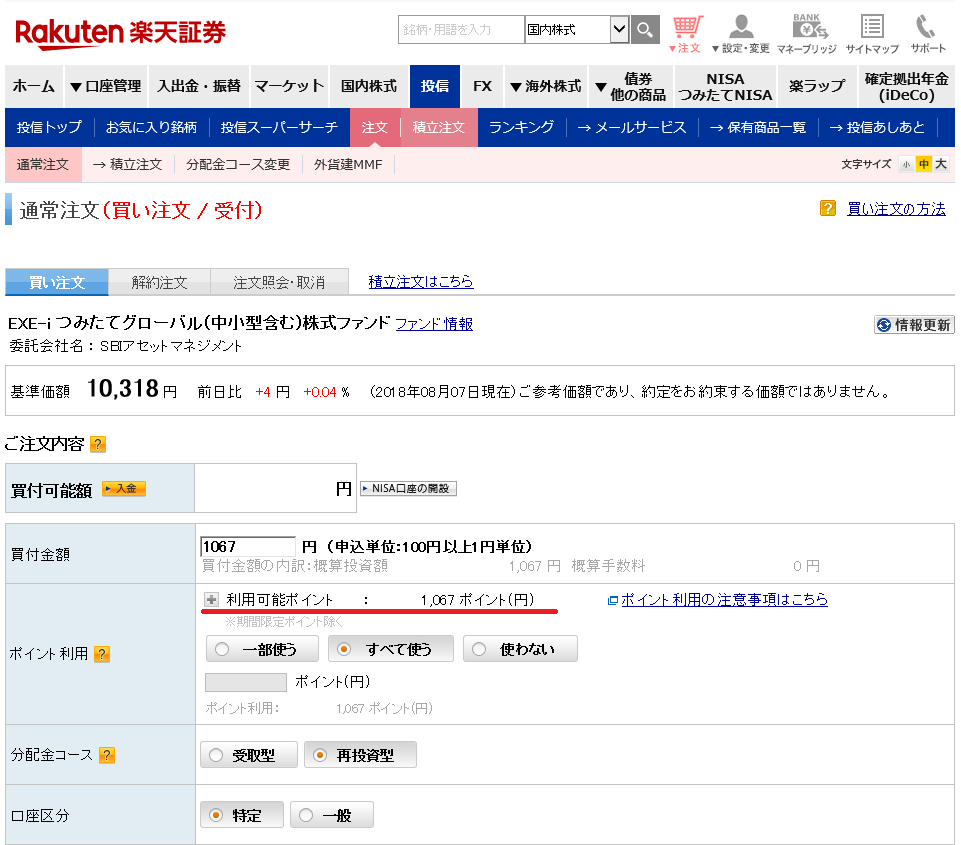Open the サイトマップ icon
The width and height of the screenshot is (961, 845).
(x=872, y=34)
